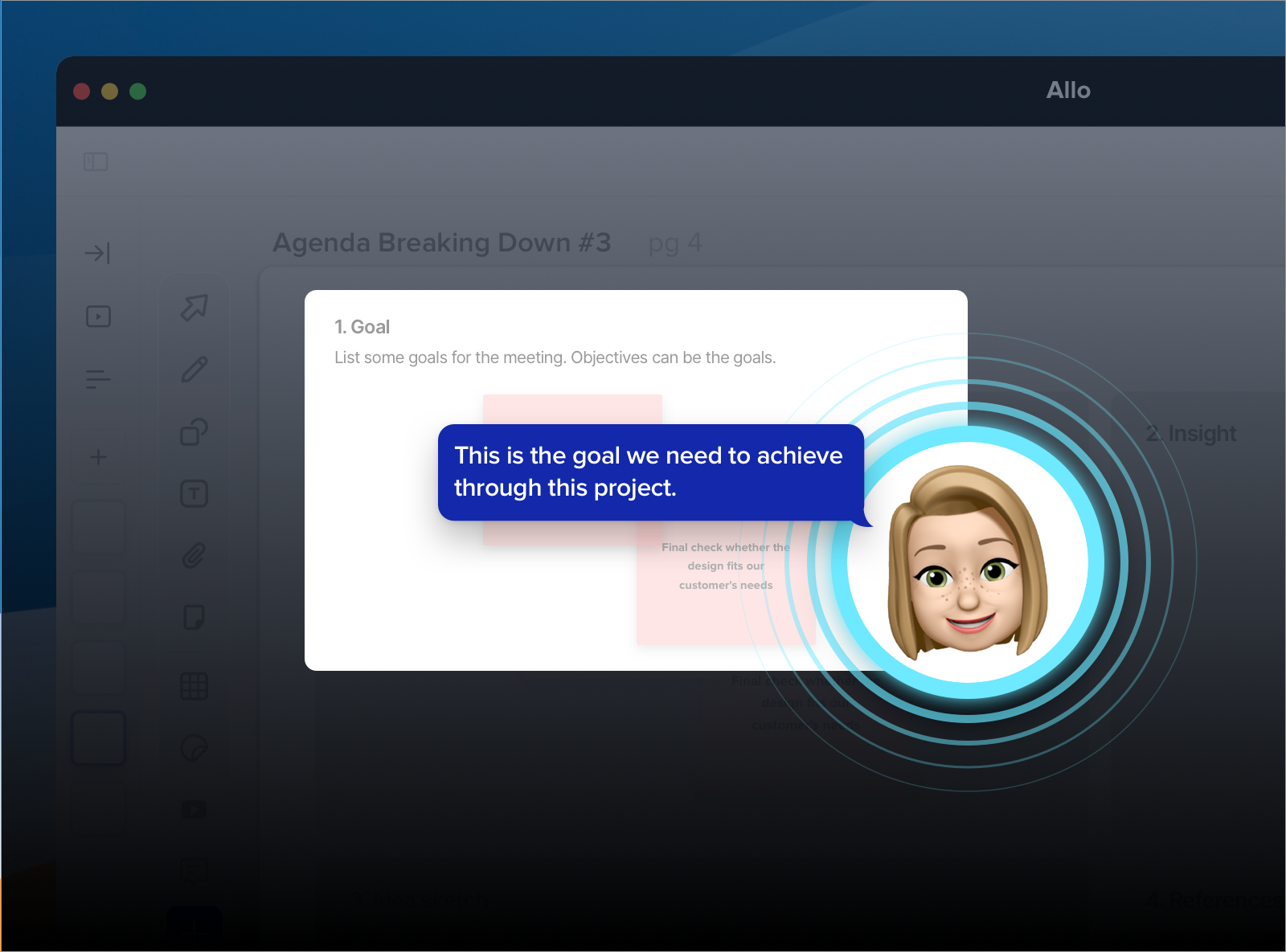Click the 1. Goal section heading

pyautogui.click(x=361, y=327)
